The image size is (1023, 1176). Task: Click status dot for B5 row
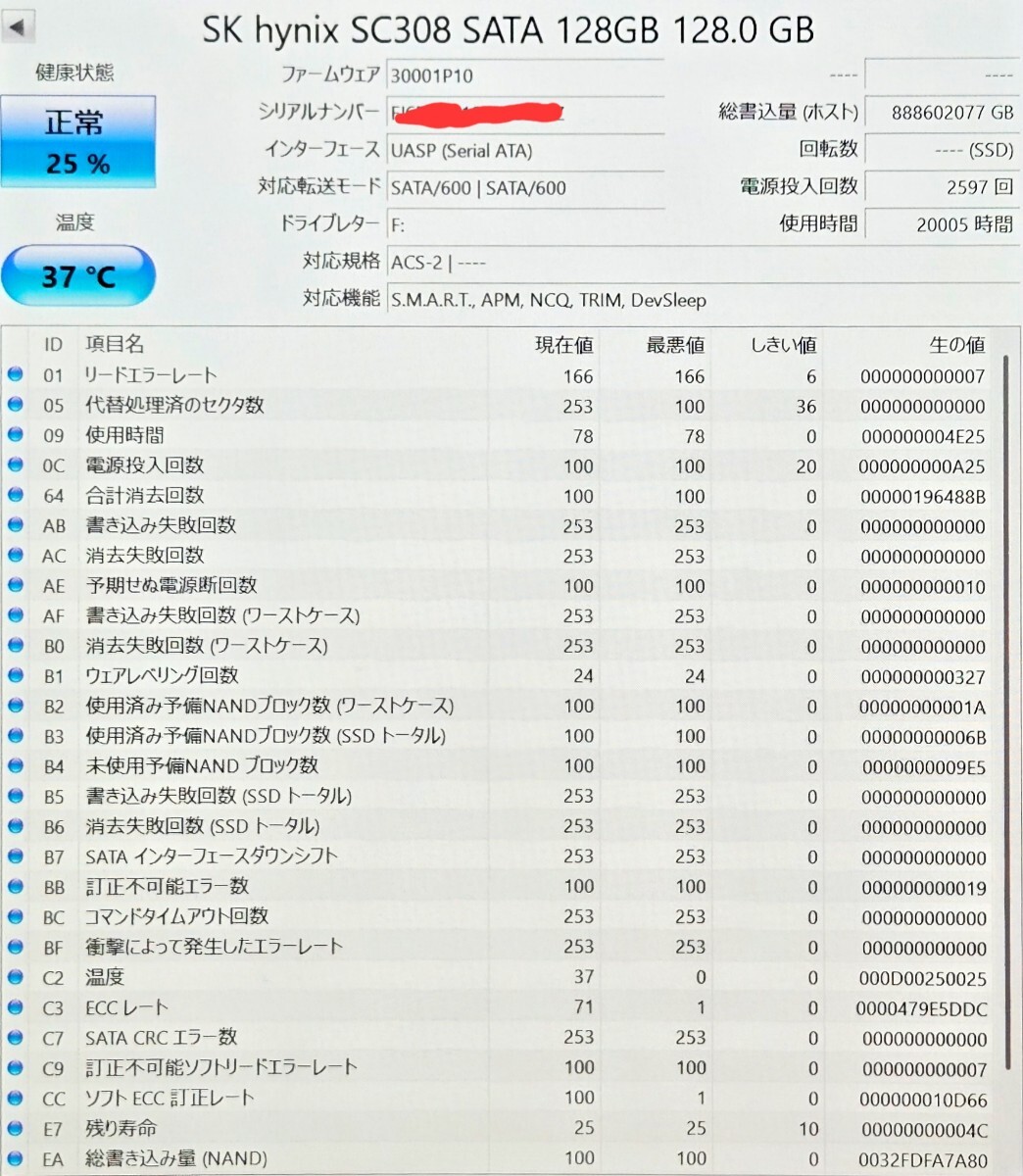[15, 796]
